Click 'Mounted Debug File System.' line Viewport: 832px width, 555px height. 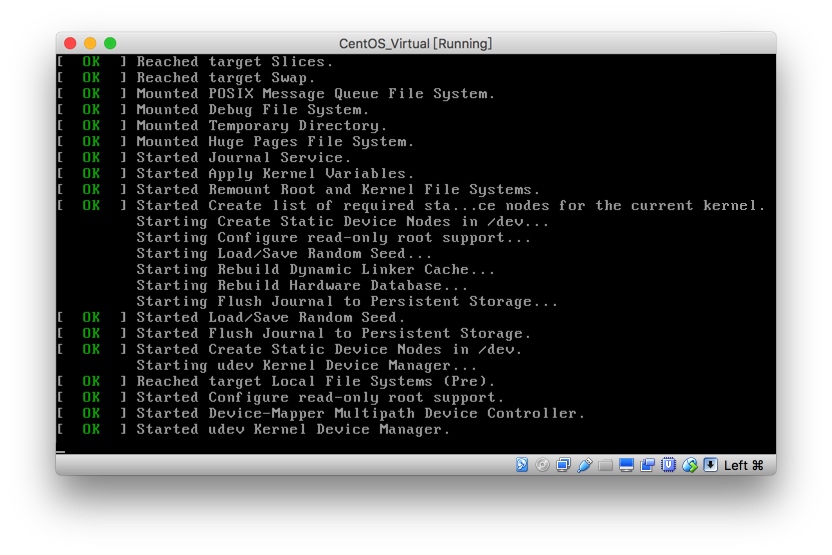252,110
